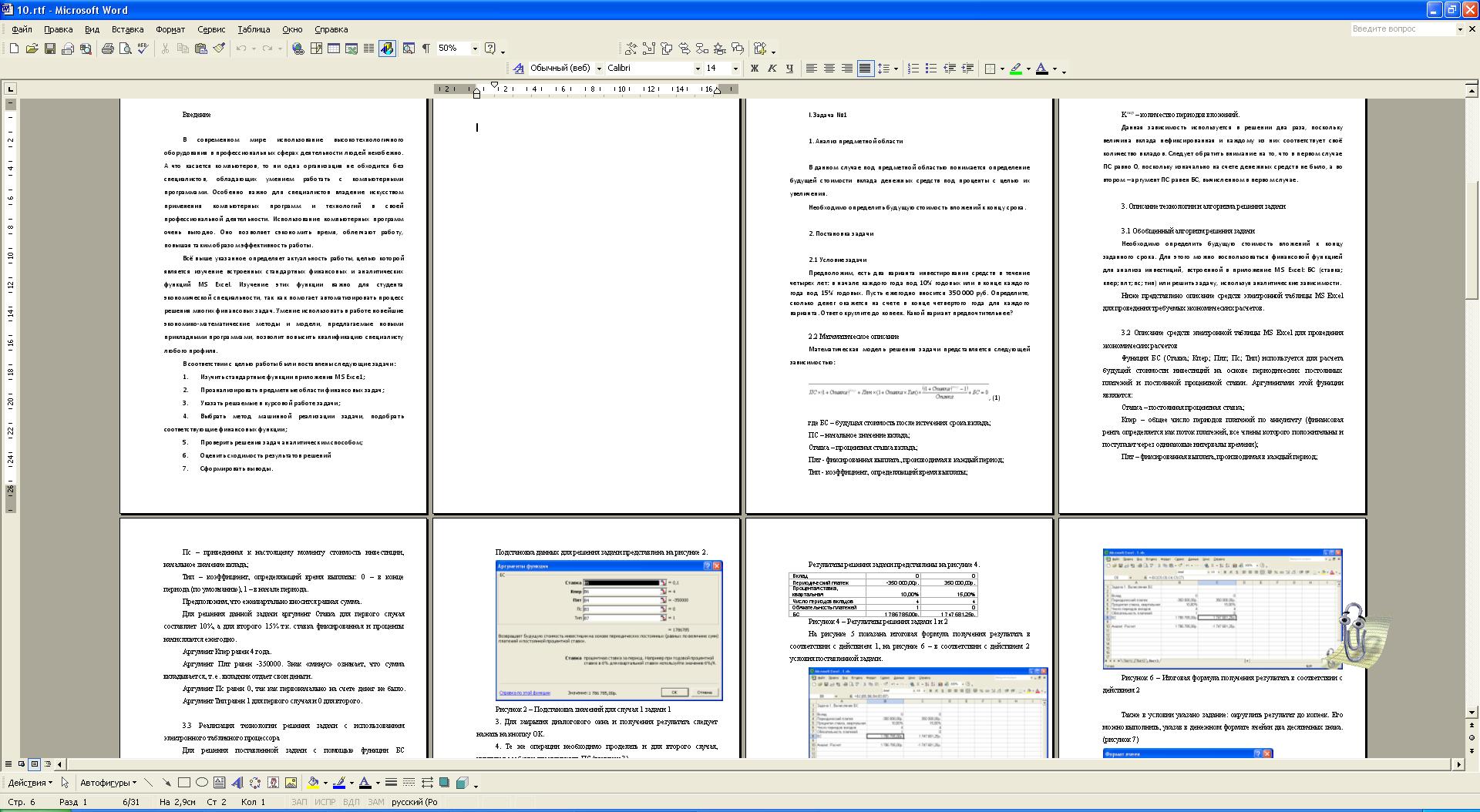Click the Columns layout icon

[x=369, y=49]
